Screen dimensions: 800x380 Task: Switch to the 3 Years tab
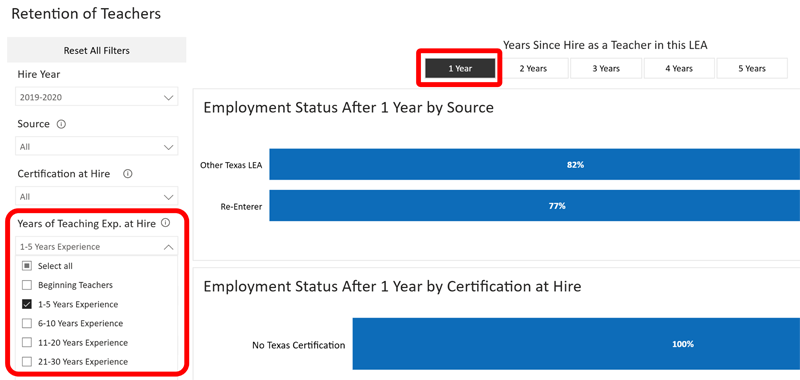pyautogui.click(x=606, y=68)
